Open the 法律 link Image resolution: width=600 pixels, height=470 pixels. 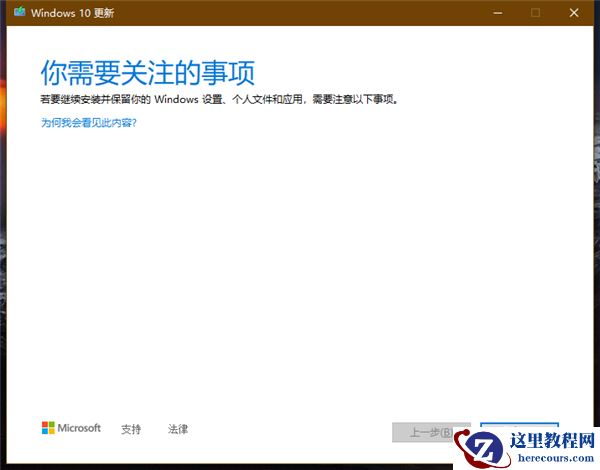178,429
